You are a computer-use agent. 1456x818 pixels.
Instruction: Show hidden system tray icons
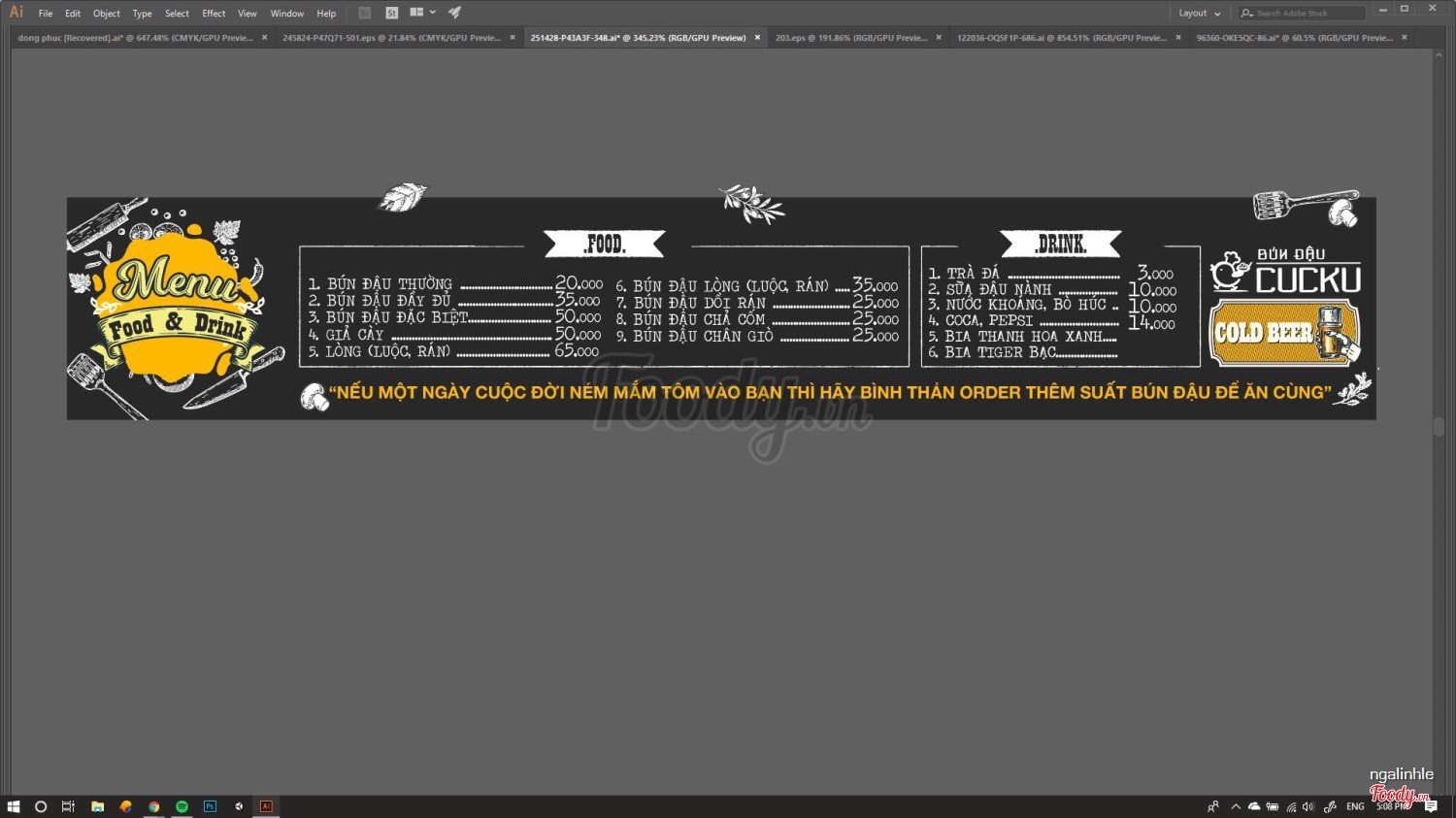click(1236, 806)
